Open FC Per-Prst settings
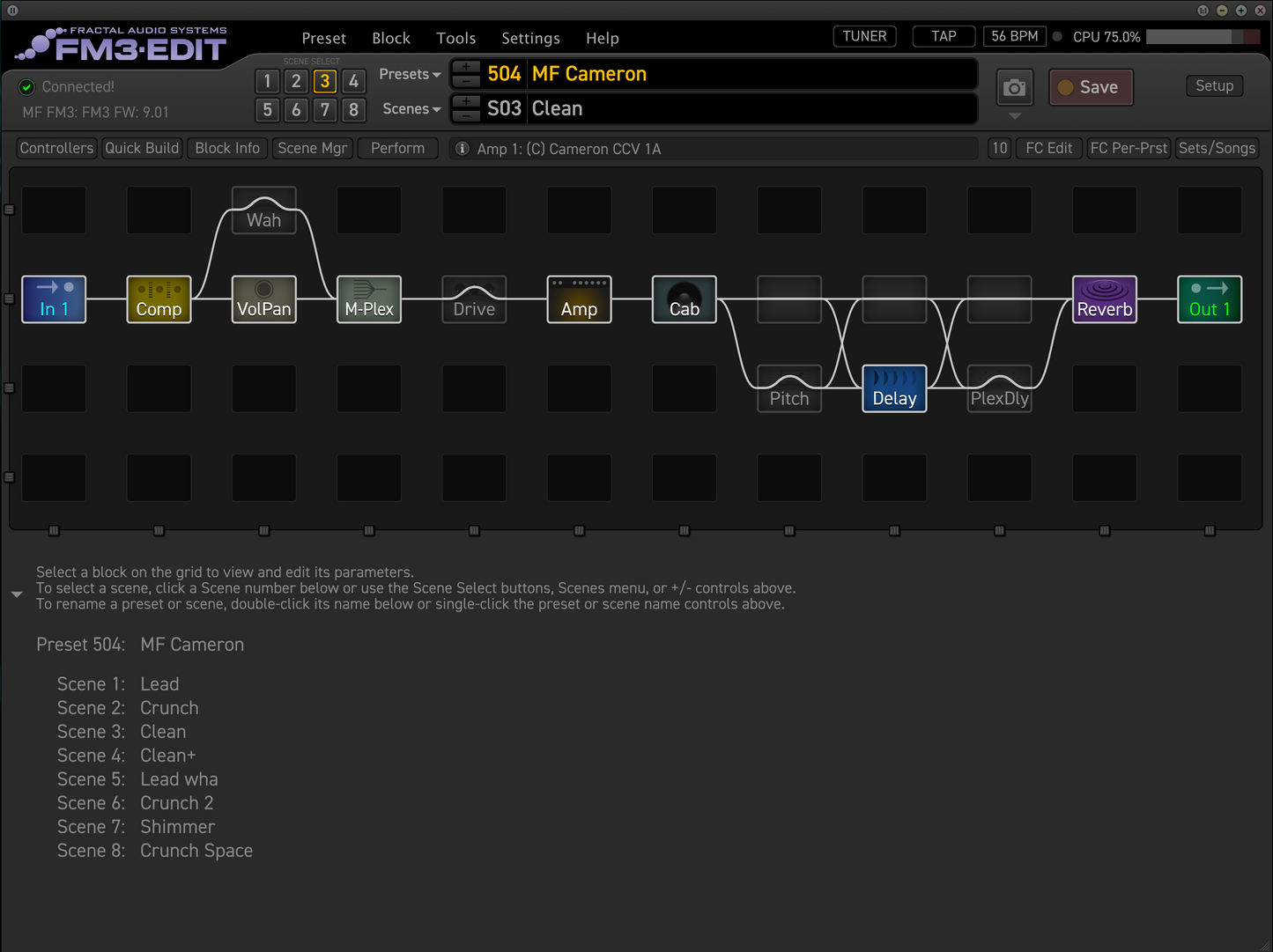This screenshot has width=1273, height=952. [1129, 148]
